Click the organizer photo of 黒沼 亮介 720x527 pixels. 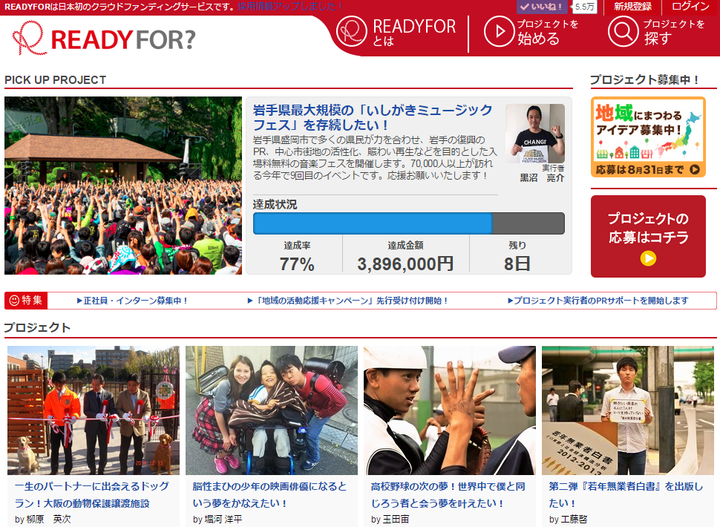pos(535,134)
